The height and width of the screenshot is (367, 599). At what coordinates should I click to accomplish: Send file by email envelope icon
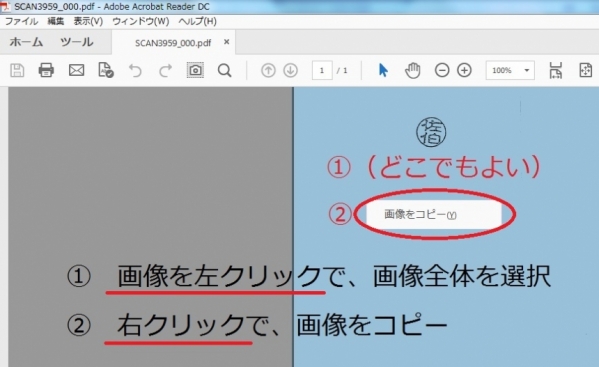pyautogui.click(x=76, y=70)
